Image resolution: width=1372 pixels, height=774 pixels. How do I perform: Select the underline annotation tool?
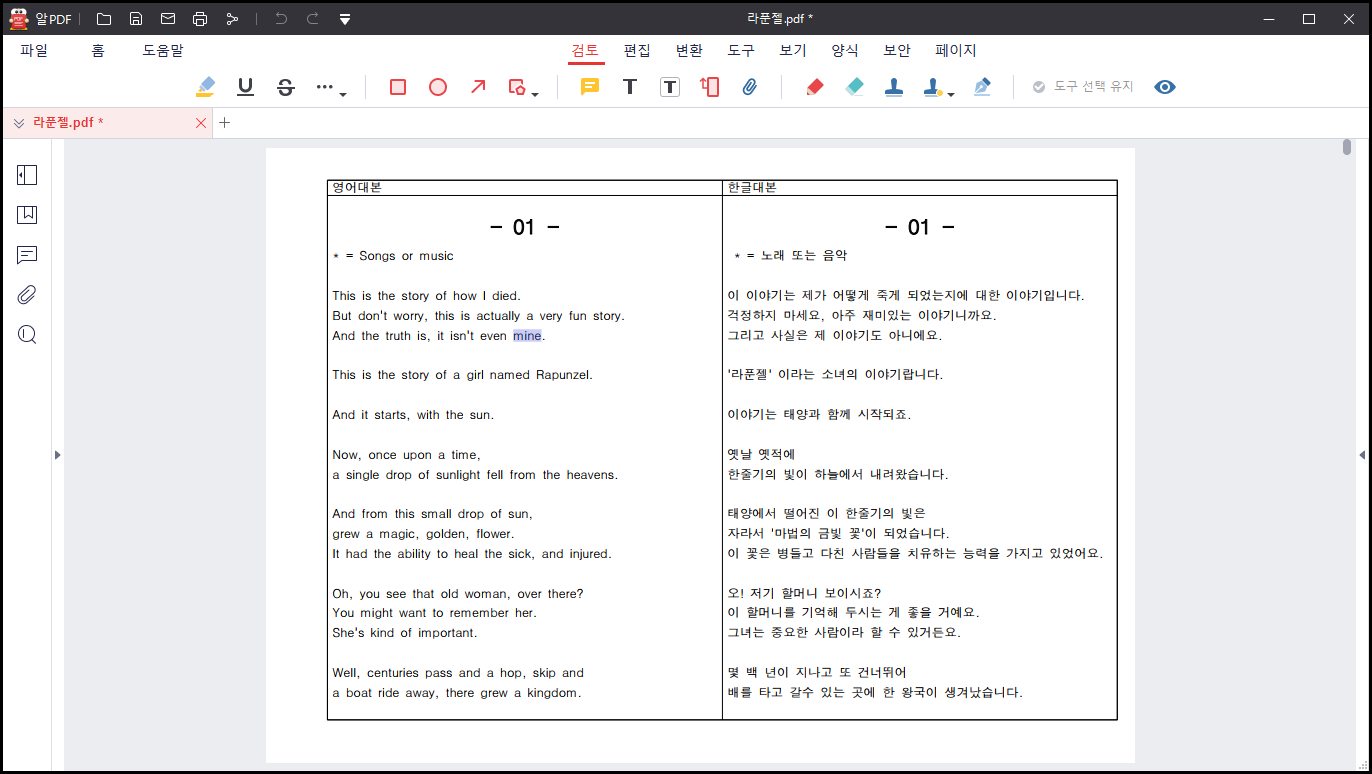[x=245, y=87]
